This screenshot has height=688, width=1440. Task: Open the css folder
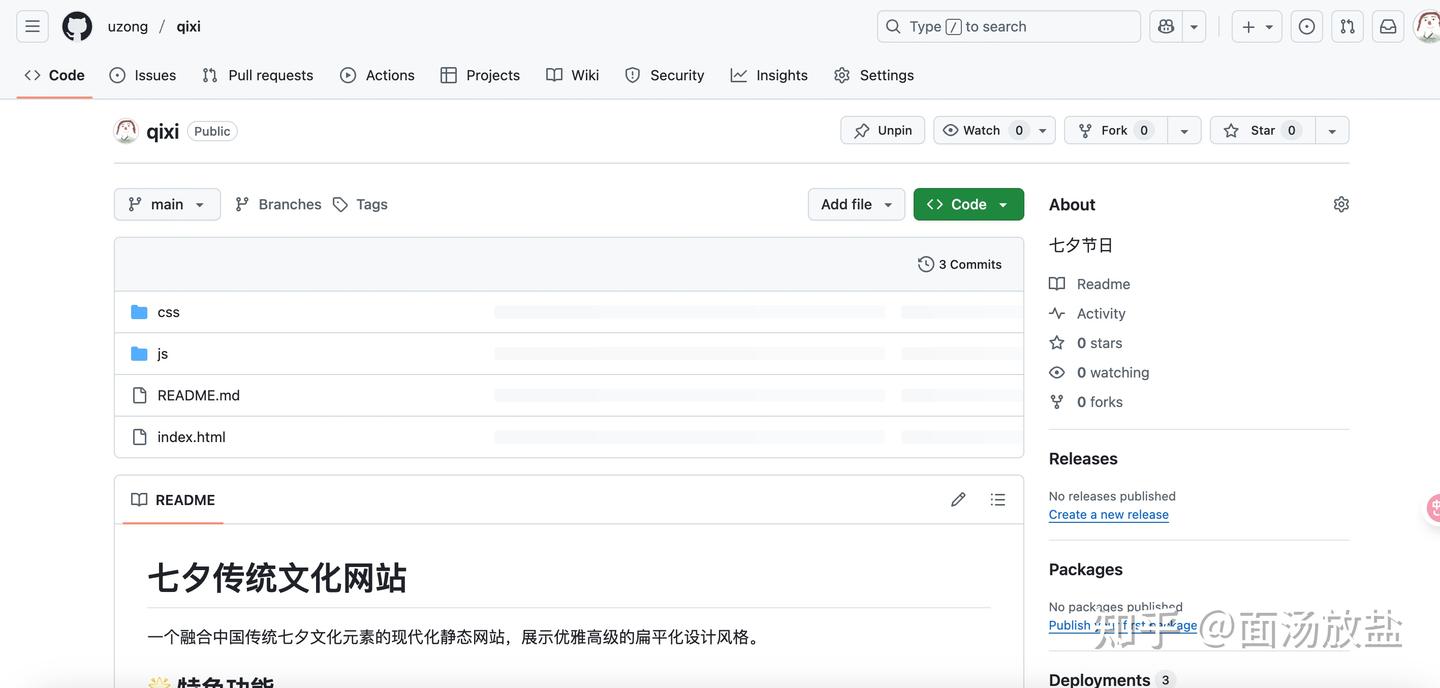(x=168, y=311)
